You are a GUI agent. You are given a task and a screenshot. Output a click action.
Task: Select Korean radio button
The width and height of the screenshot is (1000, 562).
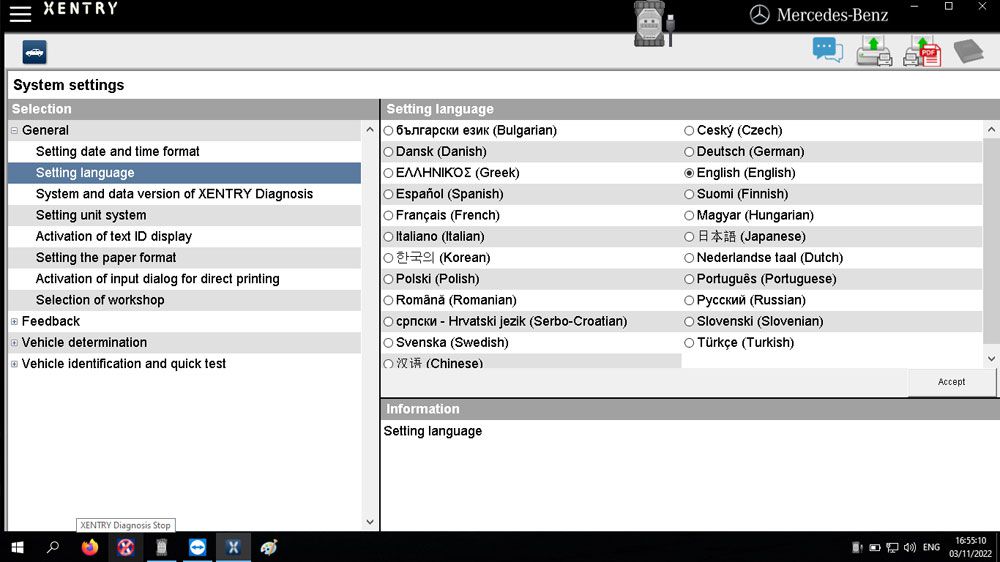[388, 258]
